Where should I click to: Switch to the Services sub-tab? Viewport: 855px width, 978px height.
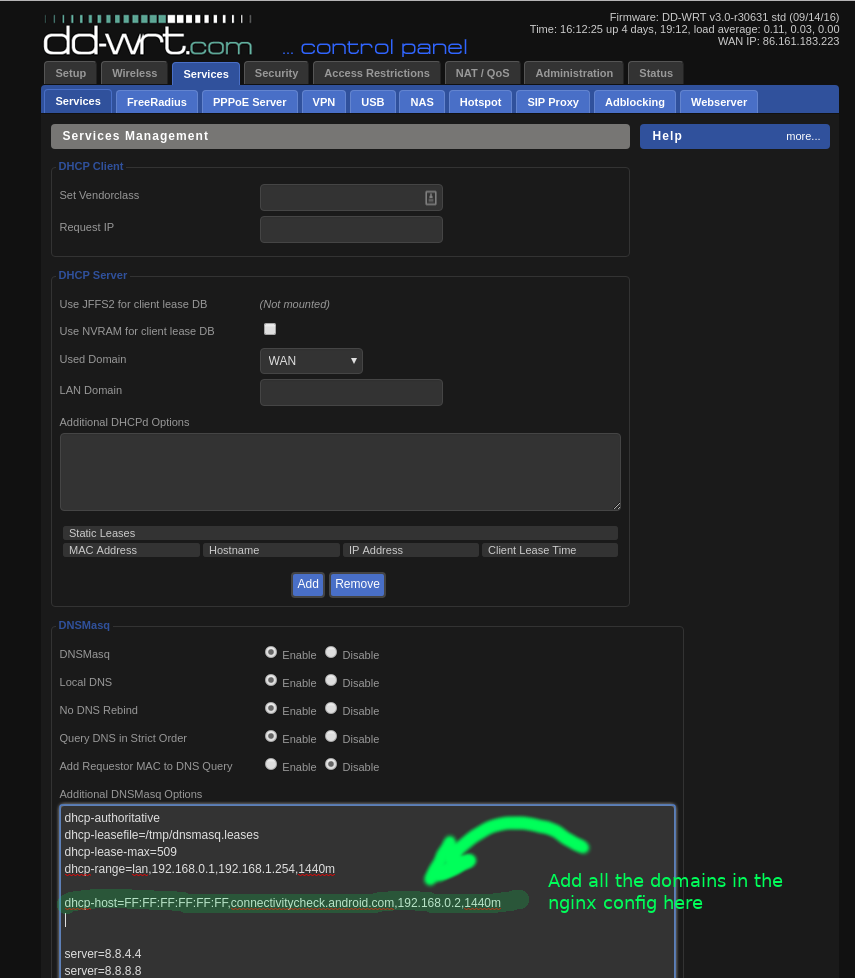coord(78,101)
